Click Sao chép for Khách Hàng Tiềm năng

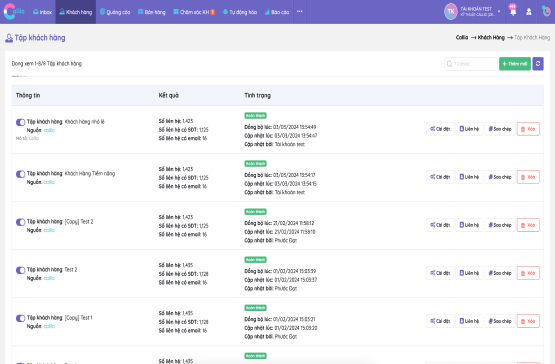[500, 177]
